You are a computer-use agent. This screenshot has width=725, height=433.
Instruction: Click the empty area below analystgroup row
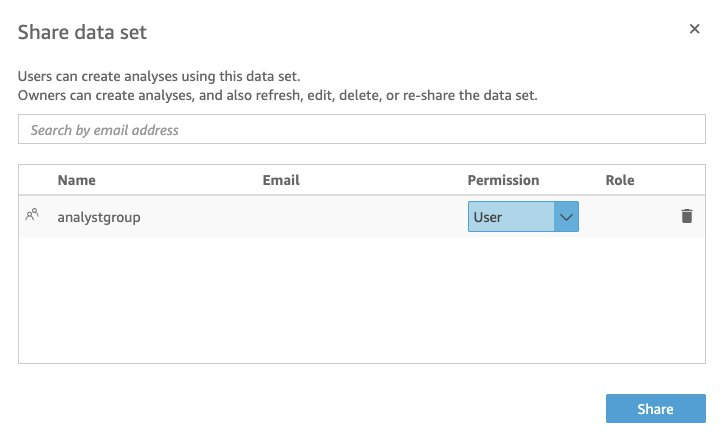(360, 300)
